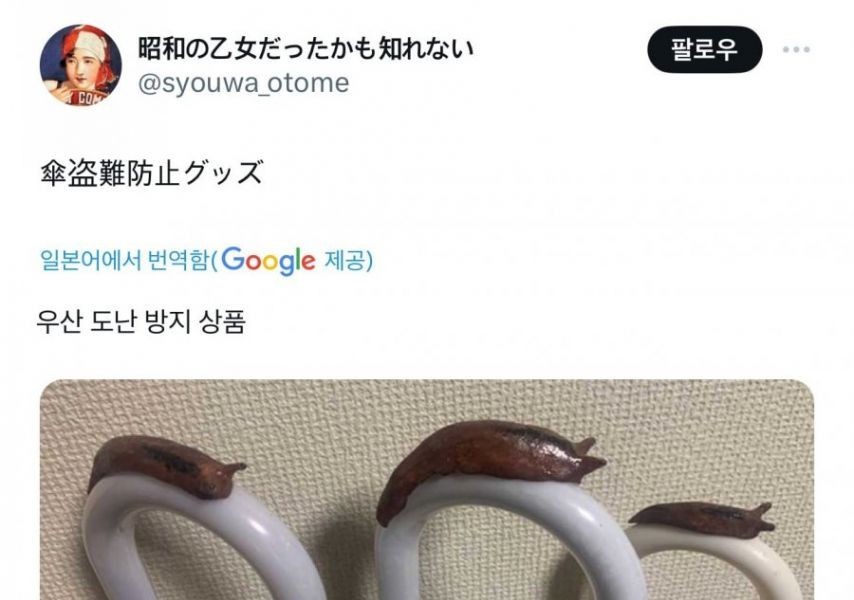Click the red banner in profile avatar
Viewport: 854px width, 600px height.
pos(82,98)
